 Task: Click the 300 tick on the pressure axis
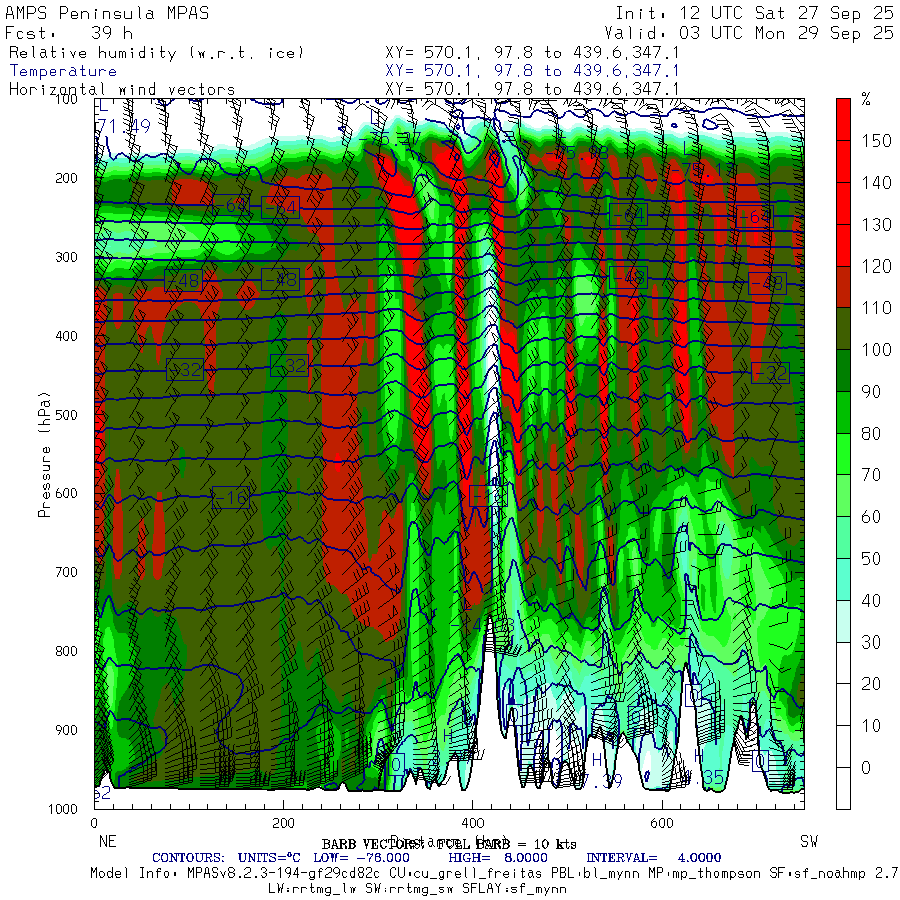pyautogui.click(x=66, y=257)
